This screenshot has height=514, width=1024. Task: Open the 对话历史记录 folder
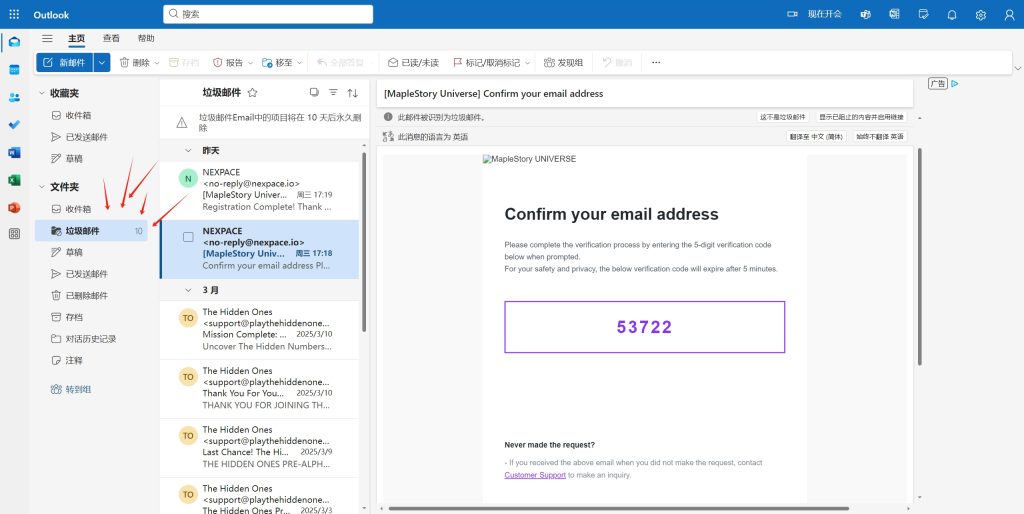pyautogui.click(x=91, y=339)
